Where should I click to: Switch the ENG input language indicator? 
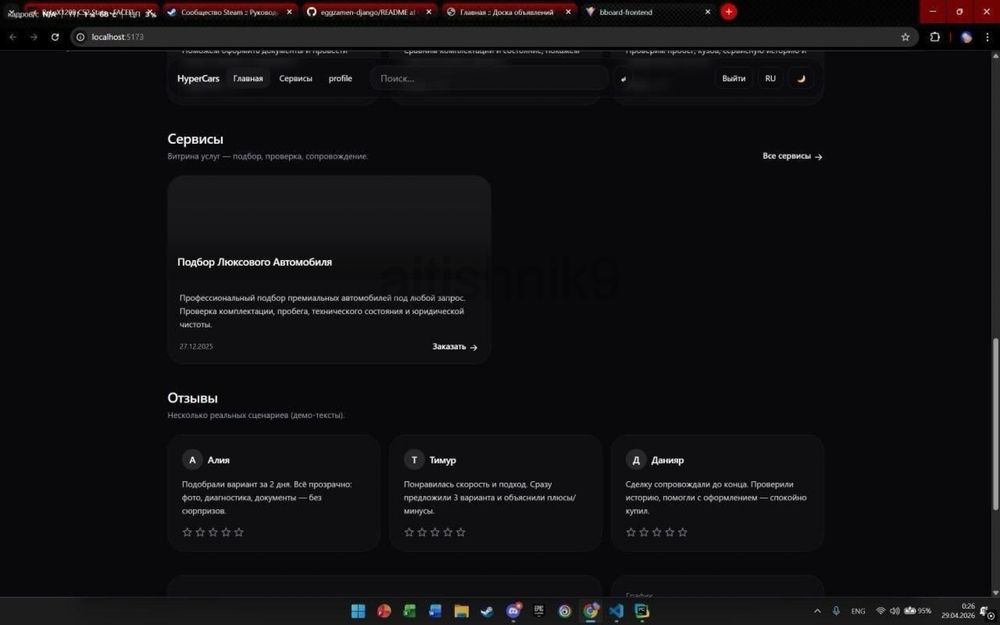[x=858, y=611]
